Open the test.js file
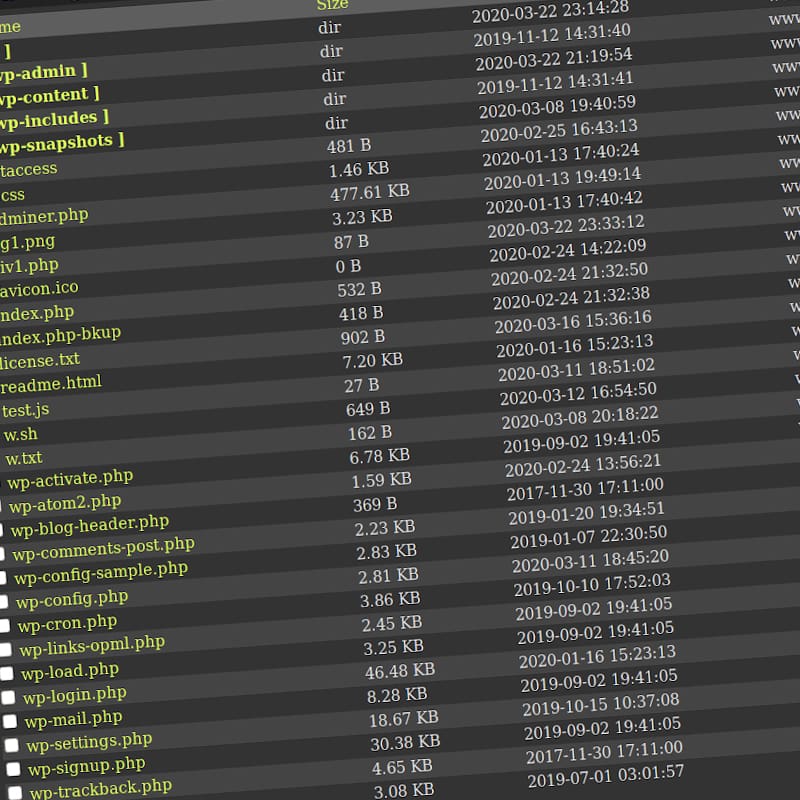 [26, 410]
